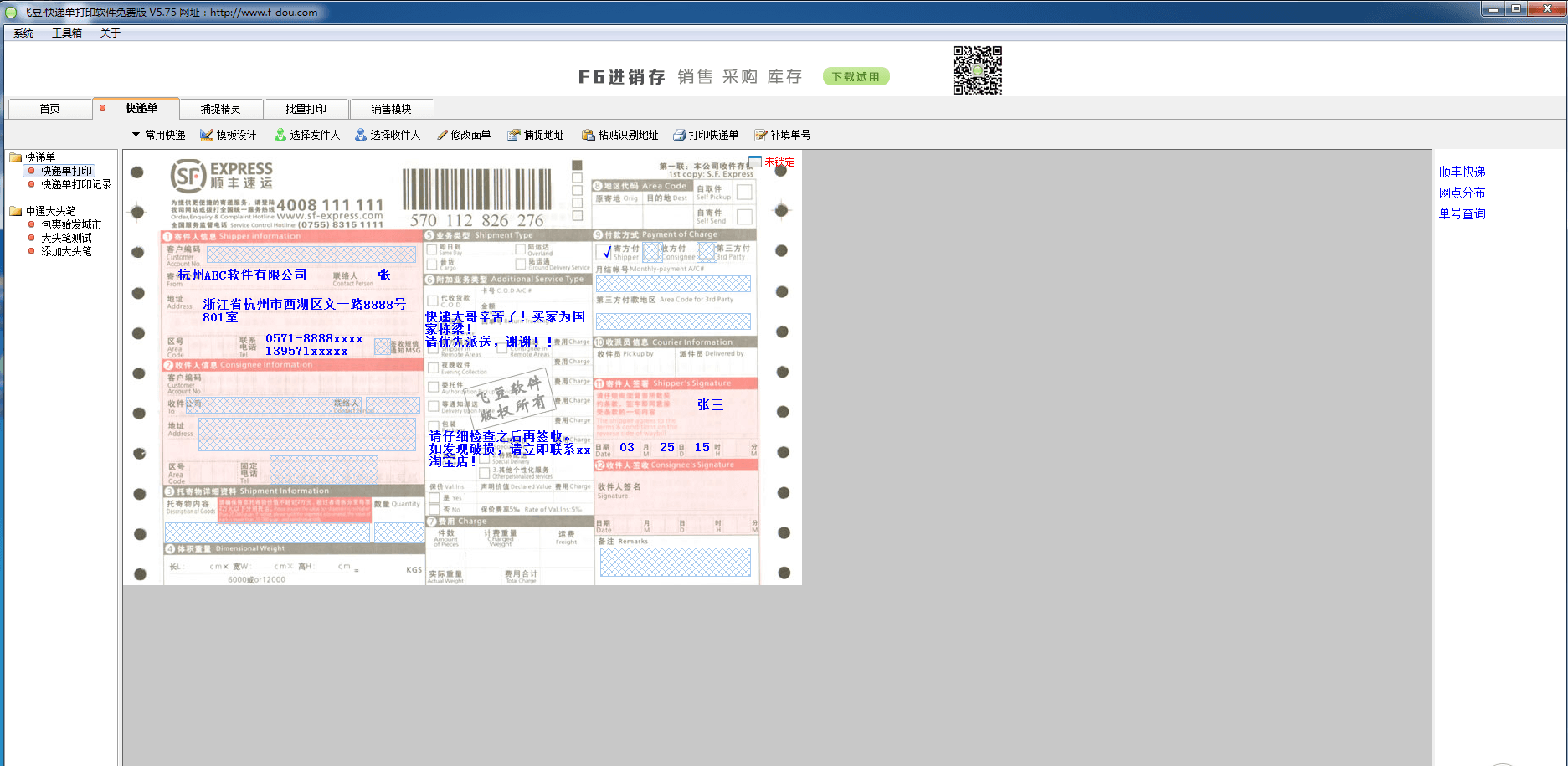The image size is (1568, 766).
Task: Click the 捕捉地址 icon
Action: click(514, 135)
